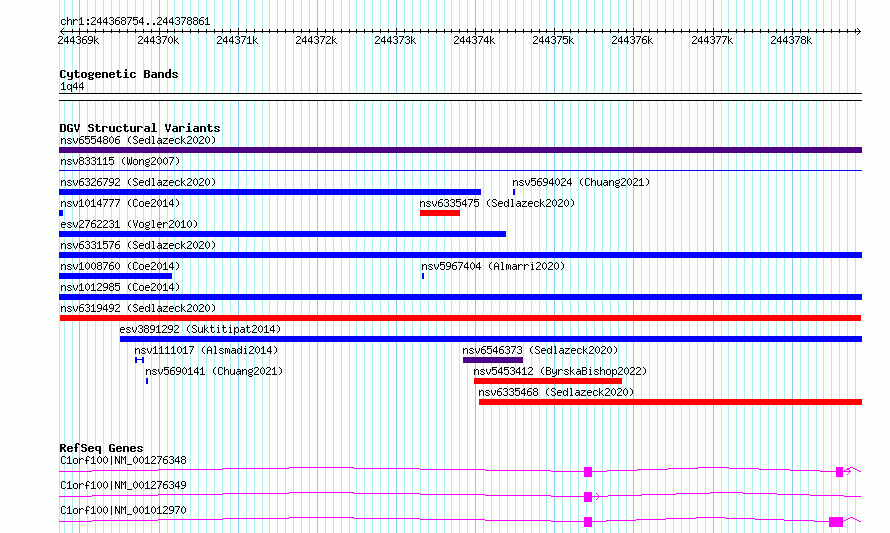Viewport: 890px width, 533px height.
Task: Open the nsv5694024 (Chuang2021) variant label
Action: pos(581,182)
